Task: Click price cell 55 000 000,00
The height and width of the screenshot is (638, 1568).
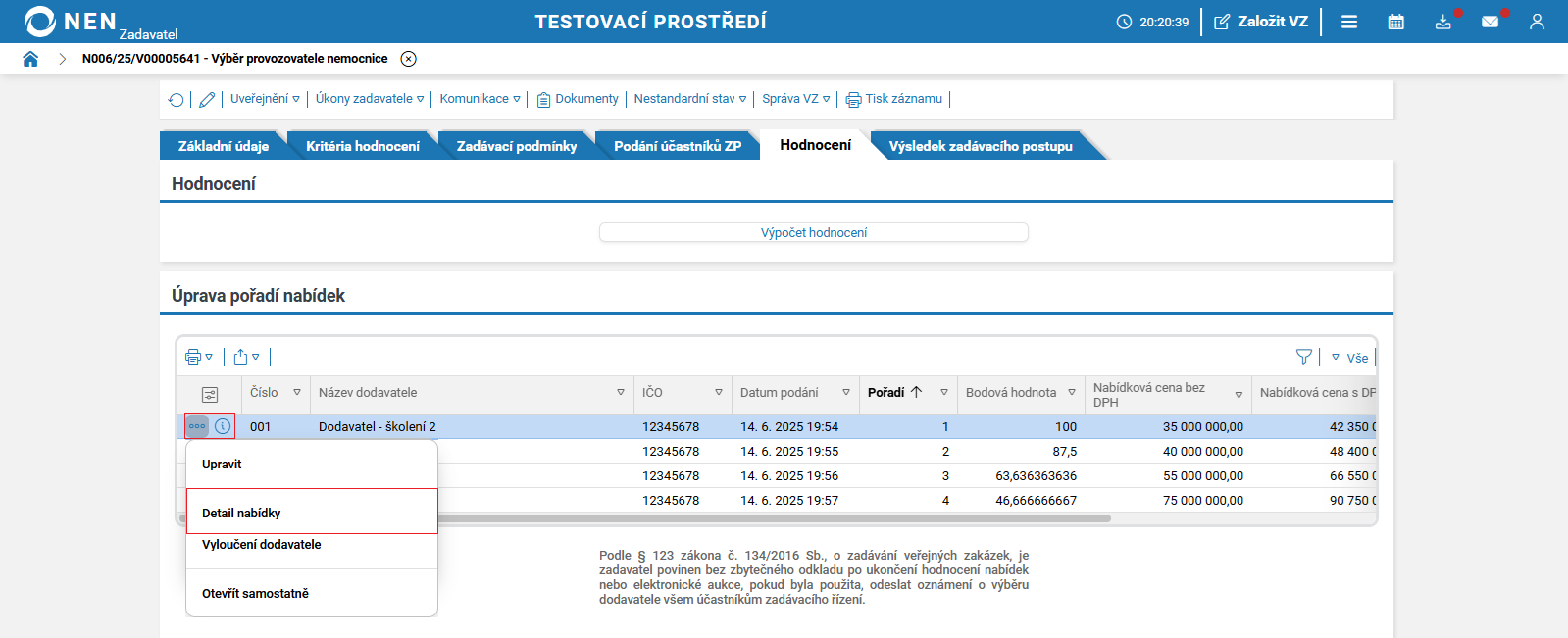Action: (1203, 475)
